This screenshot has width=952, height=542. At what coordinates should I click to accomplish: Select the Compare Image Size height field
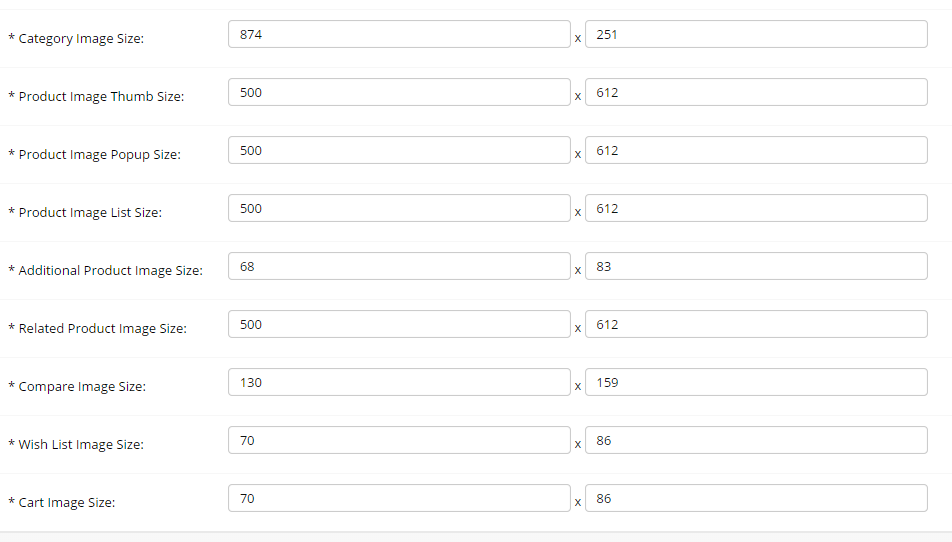tap(756, 383)
